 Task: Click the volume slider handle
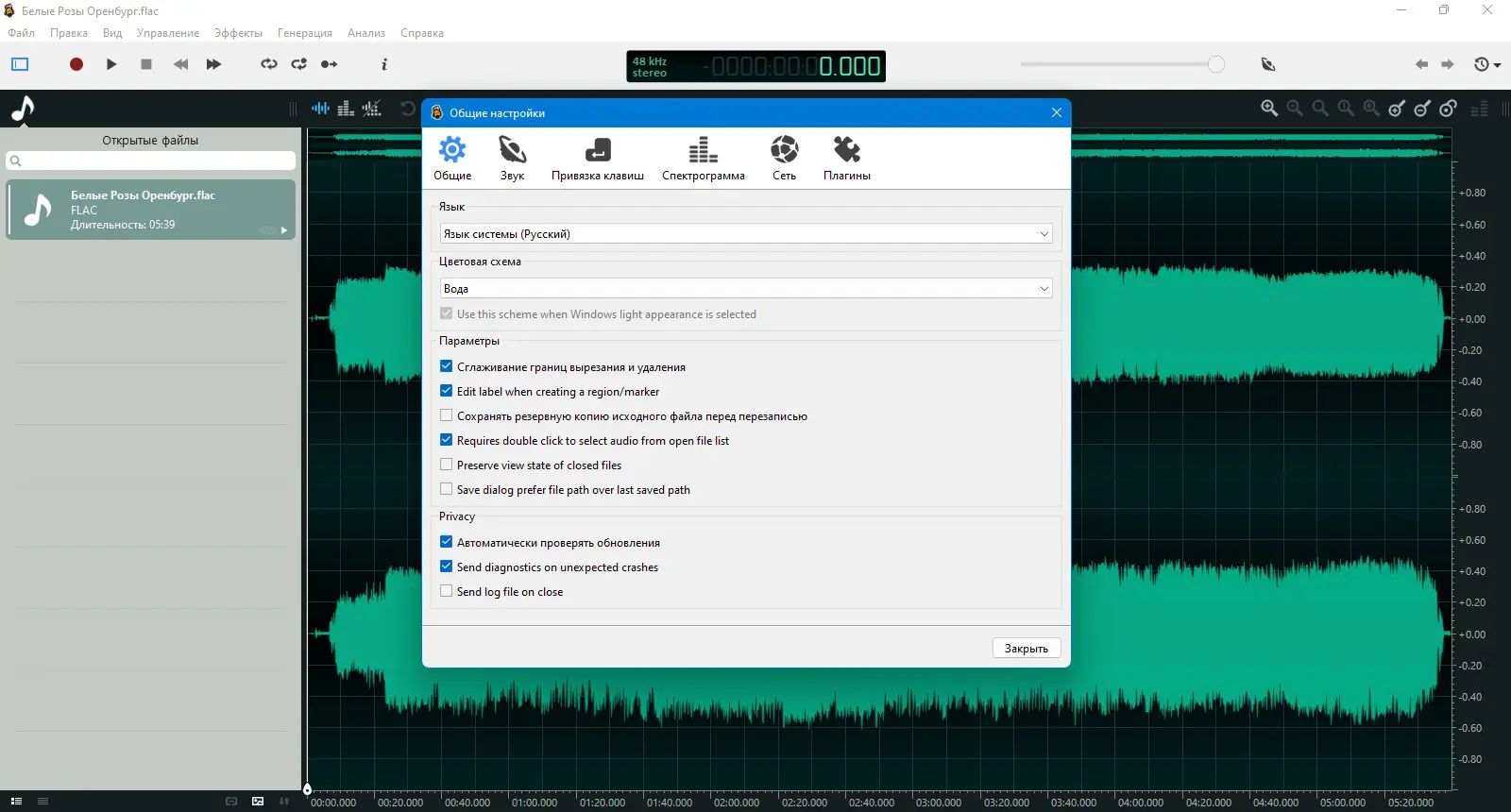pos(1216,64)
